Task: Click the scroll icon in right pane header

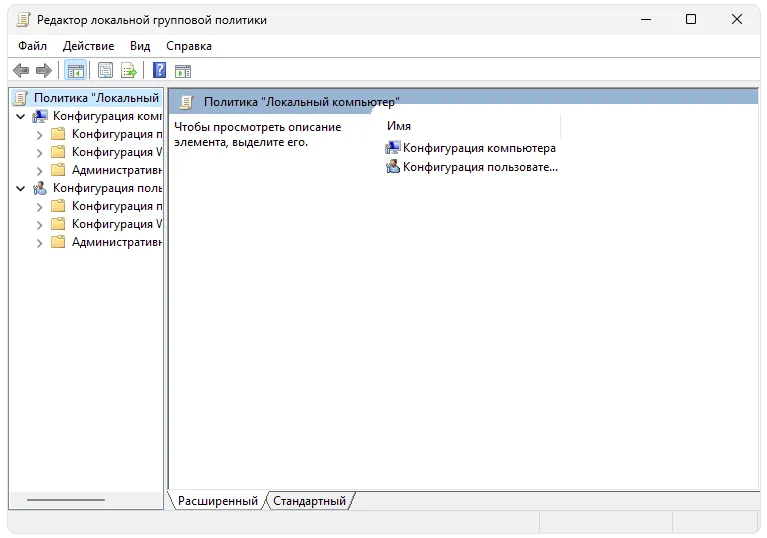Action: click(186, 102)
